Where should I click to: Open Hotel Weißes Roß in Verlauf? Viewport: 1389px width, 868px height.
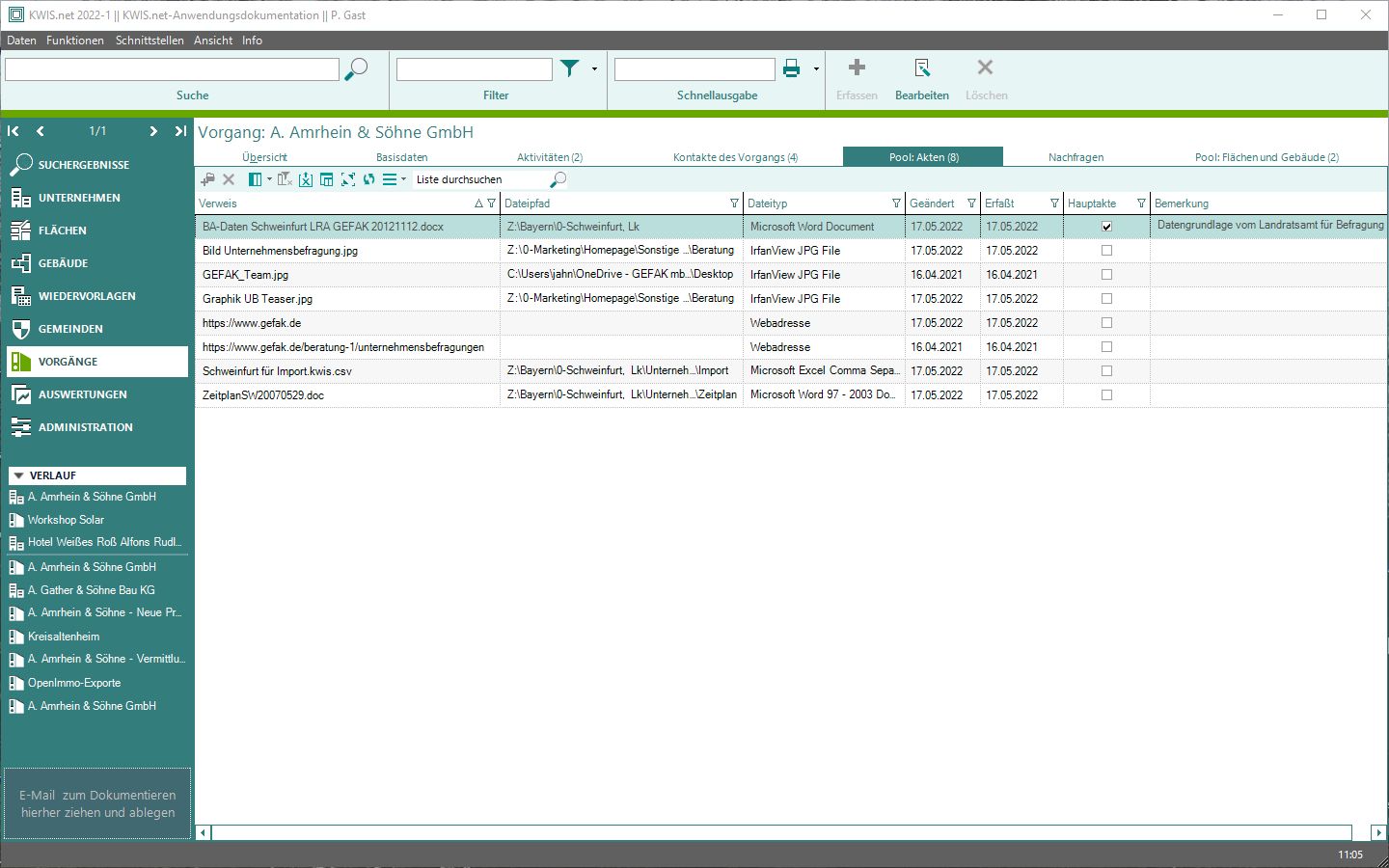[x=96, y=542]
